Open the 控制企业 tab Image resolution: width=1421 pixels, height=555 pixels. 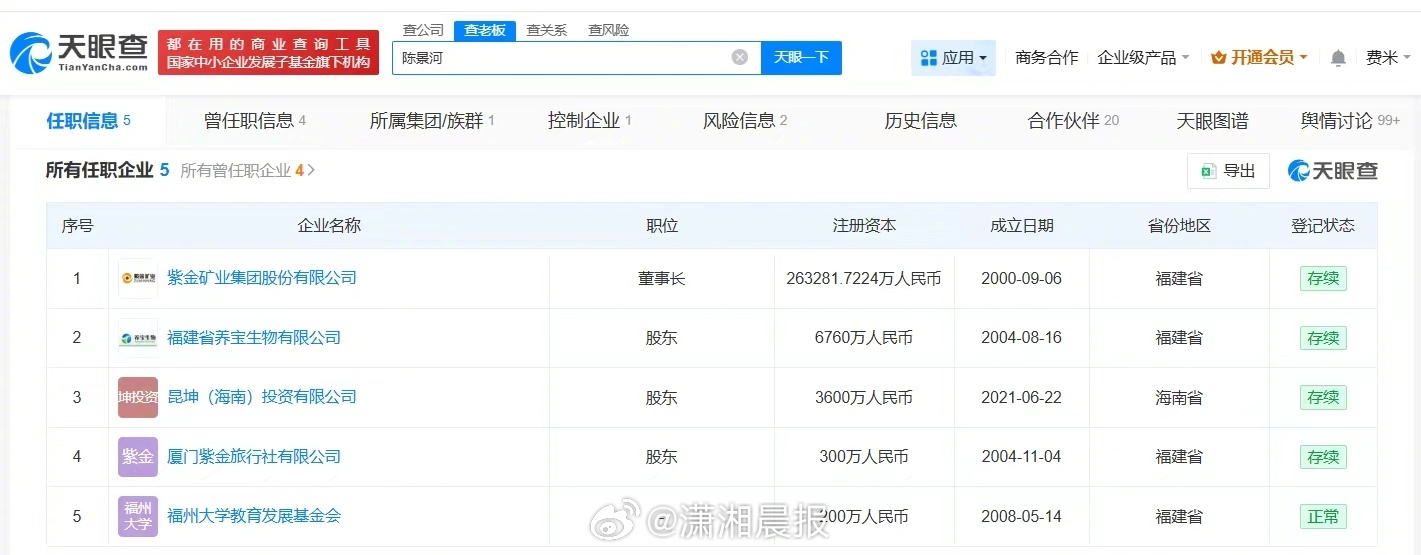(x=590, y=121)
